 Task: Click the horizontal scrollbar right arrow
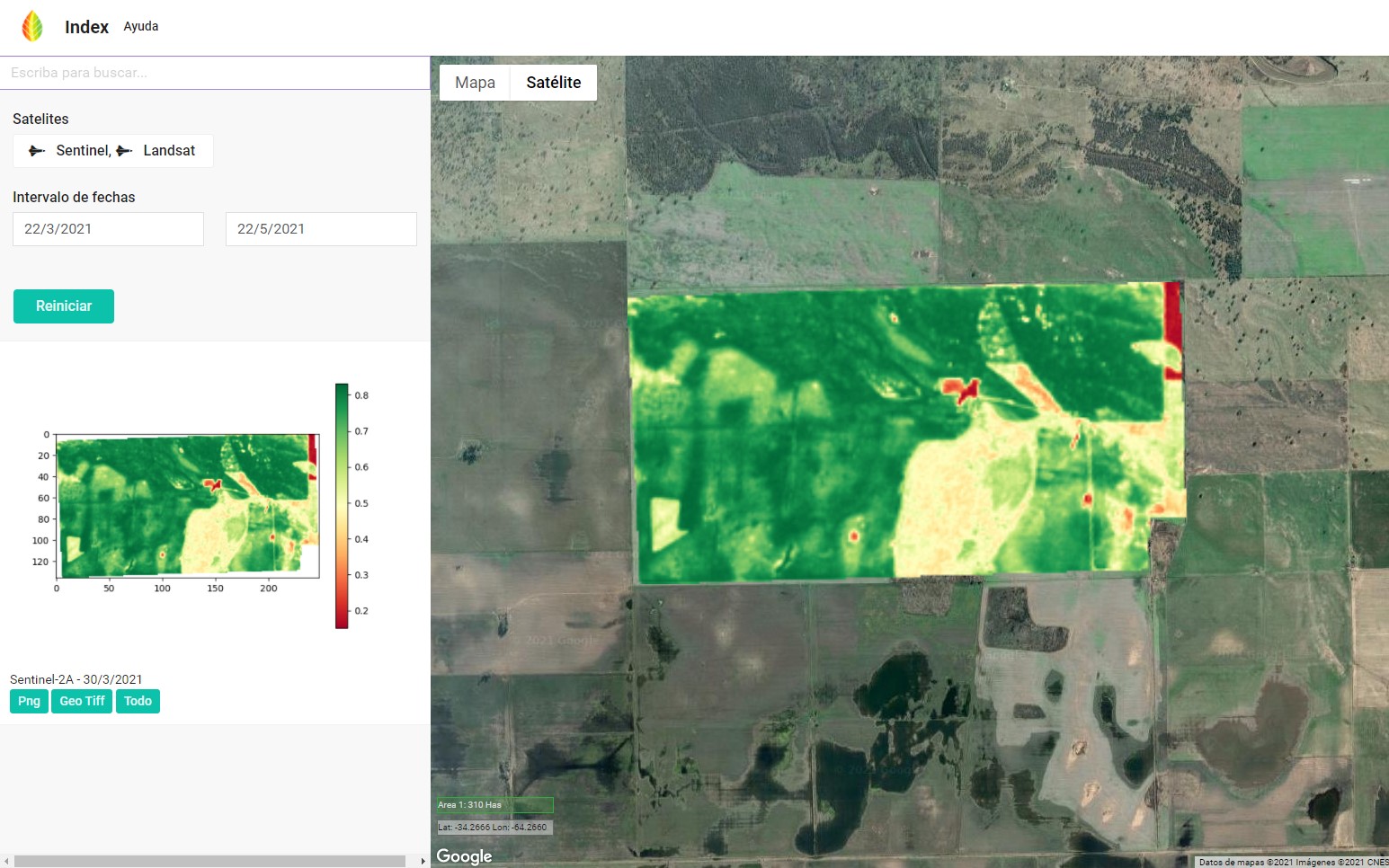423,861
